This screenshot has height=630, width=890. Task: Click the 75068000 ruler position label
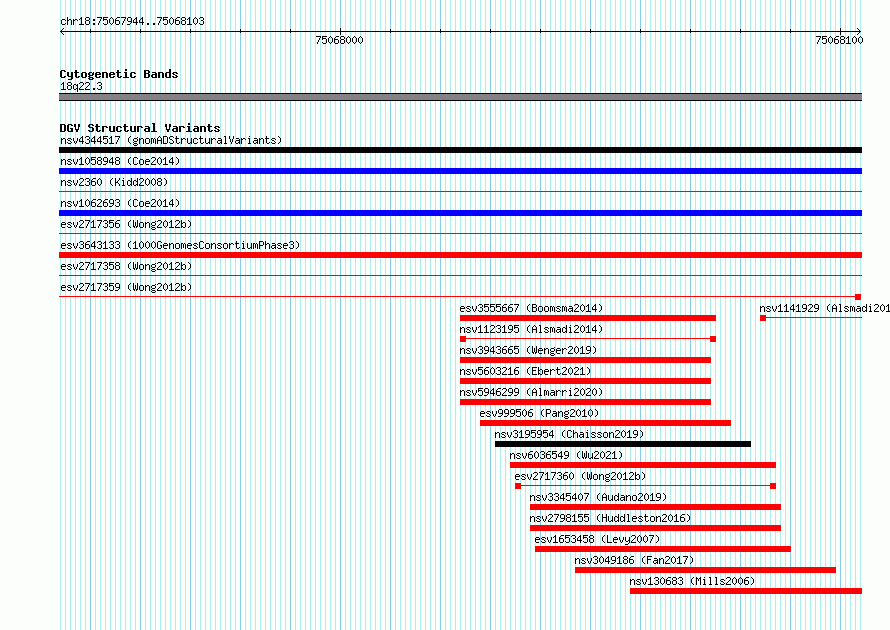pos(339,40)
